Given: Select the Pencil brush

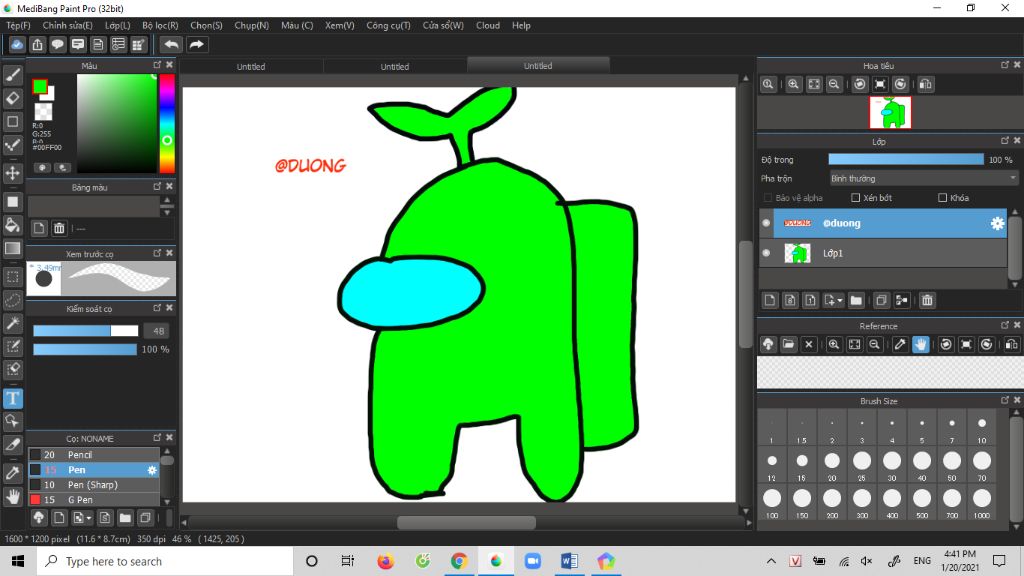Looking at the screenshot, I should 94,455.
